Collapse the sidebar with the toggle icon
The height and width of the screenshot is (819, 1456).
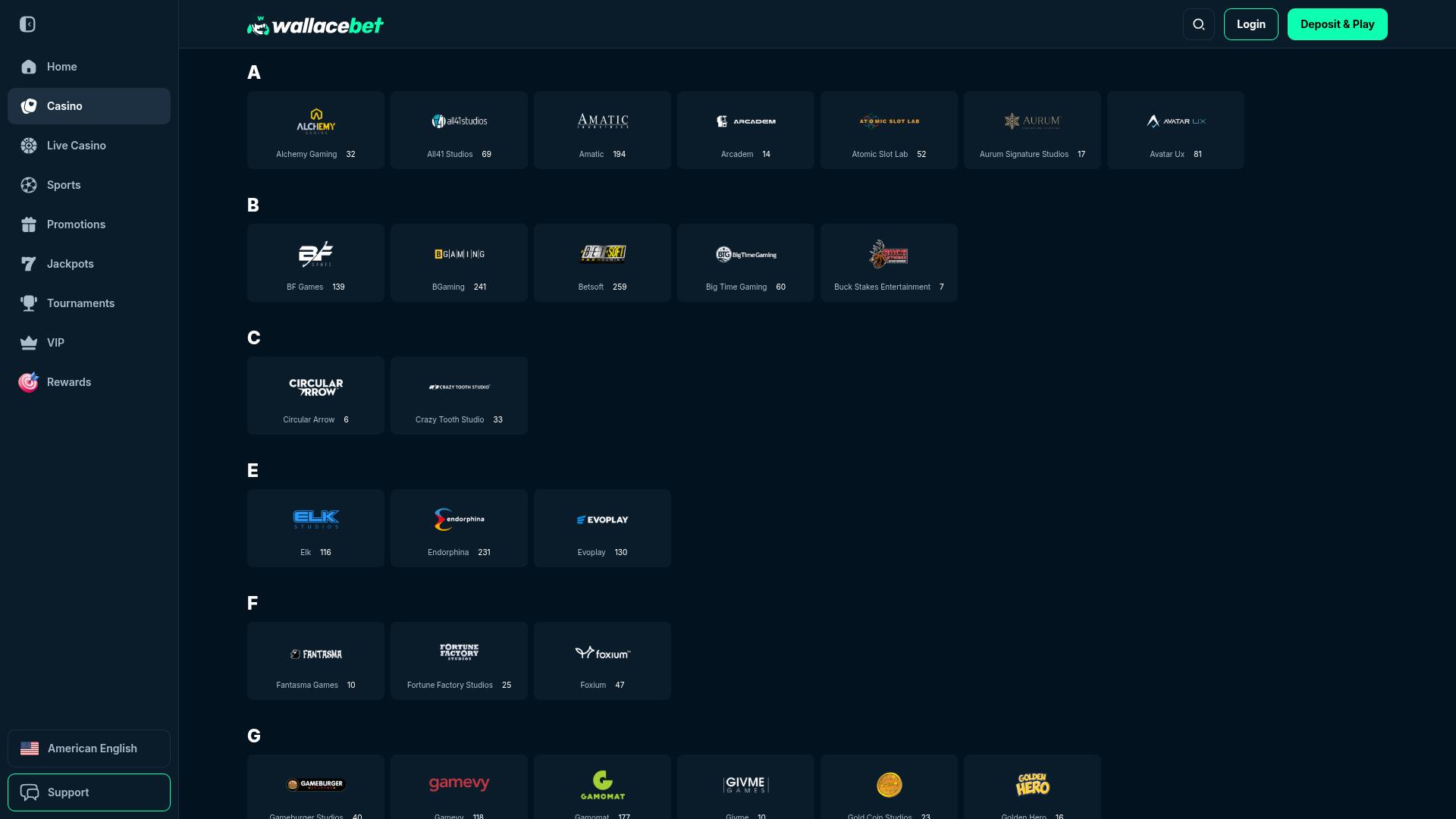click(28, 24)
